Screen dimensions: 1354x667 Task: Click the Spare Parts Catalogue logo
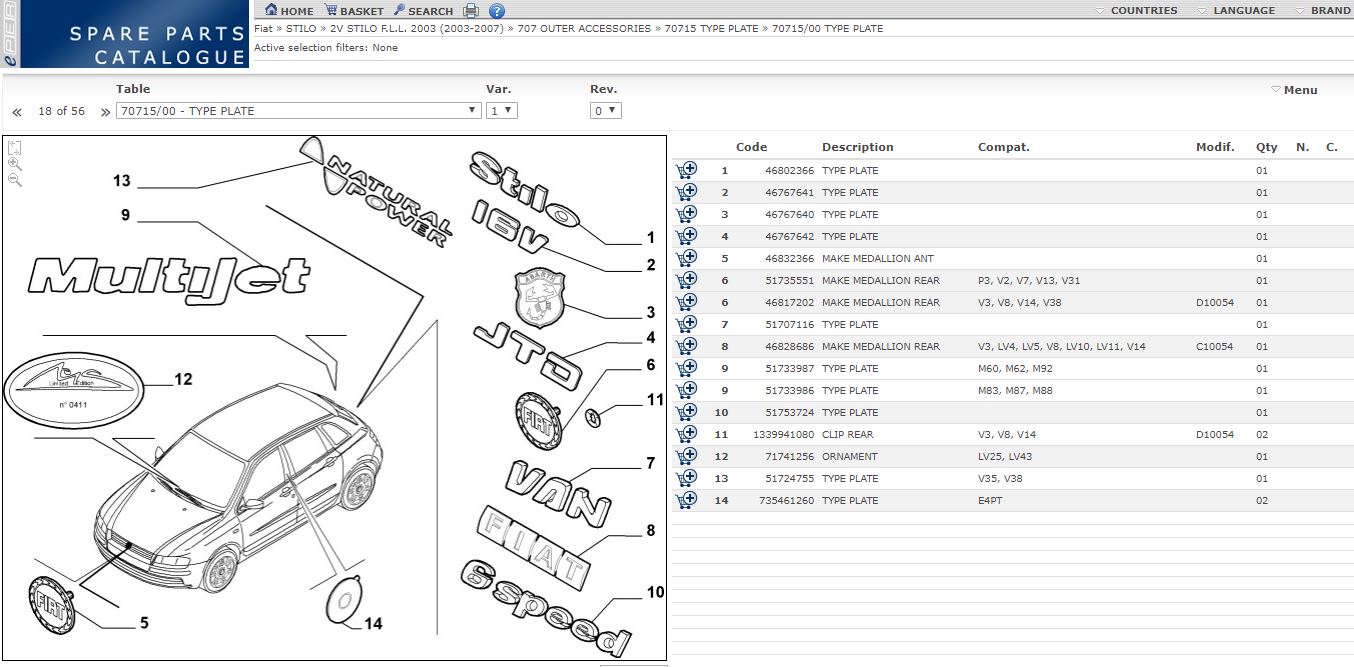click(x=124, y=34)
